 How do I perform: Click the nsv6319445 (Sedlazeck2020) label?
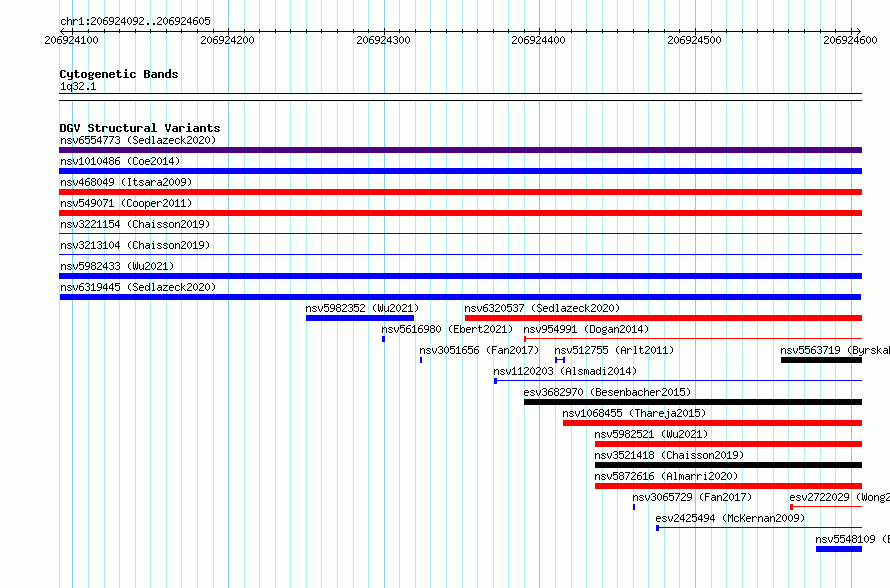point(138,287)
